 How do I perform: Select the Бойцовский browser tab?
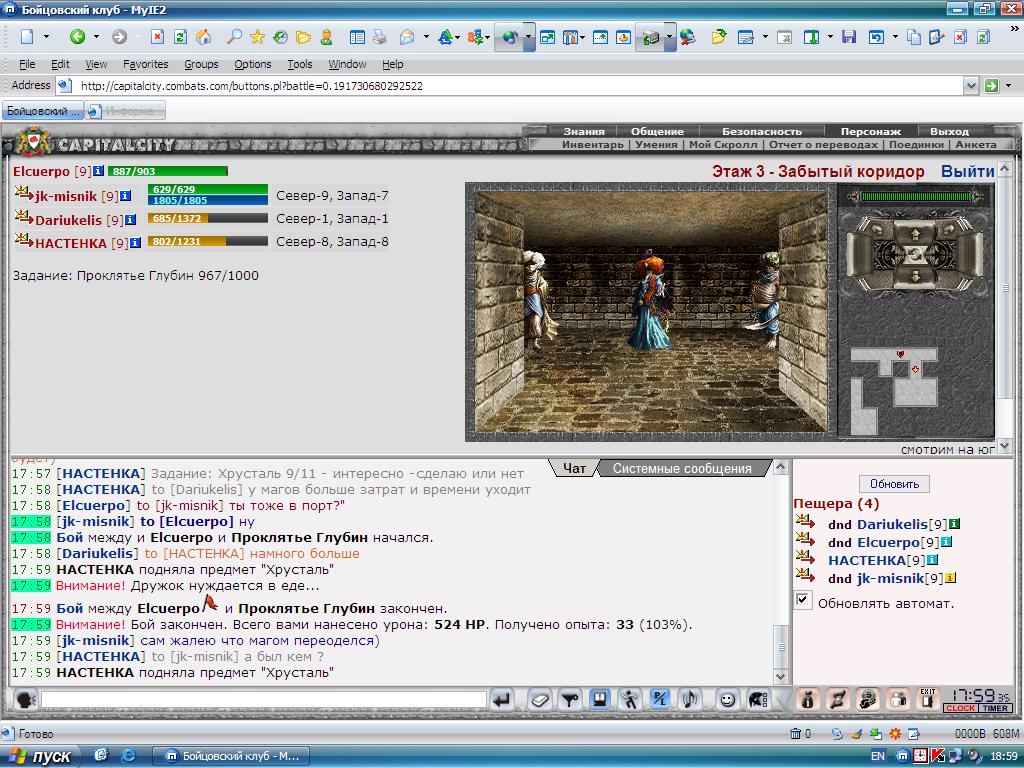click(x=42, y=111)
